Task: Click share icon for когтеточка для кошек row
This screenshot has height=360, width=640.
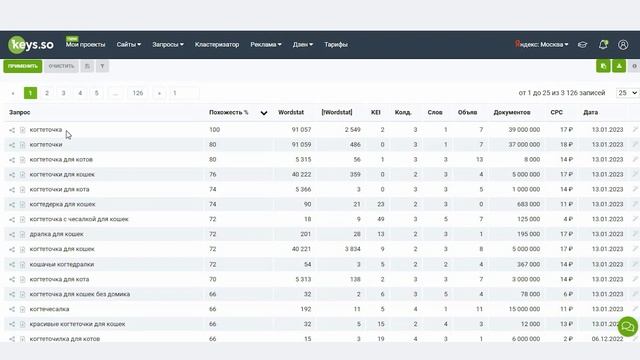Action: pyautogui.click(x=12, y=249)
